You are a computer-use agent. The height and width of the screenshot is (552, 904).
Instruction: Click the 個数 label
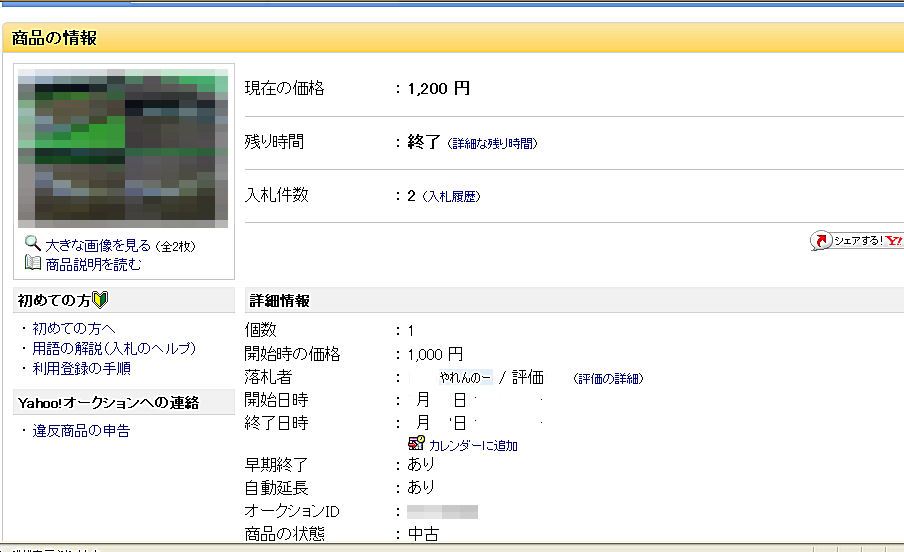click(261, 330)
